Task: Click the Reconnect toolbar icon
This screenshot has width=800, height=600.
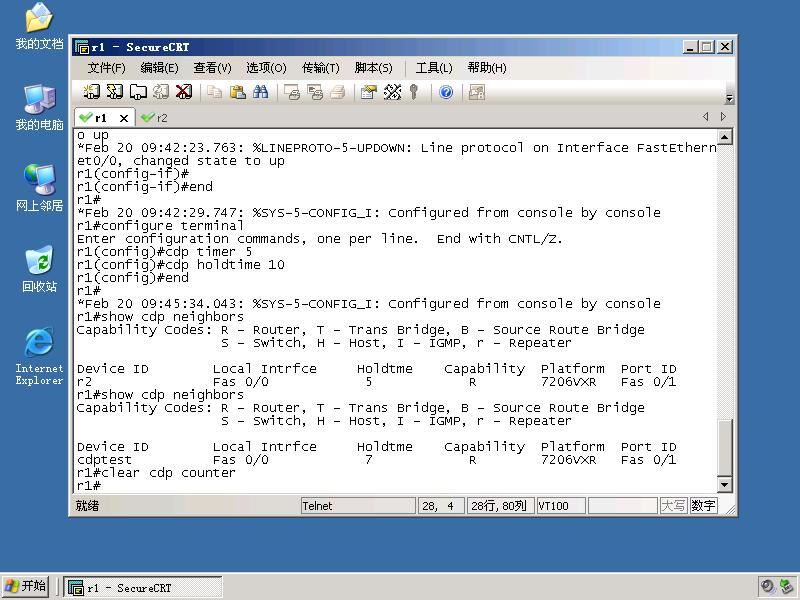Action: [x=161, y=92]
